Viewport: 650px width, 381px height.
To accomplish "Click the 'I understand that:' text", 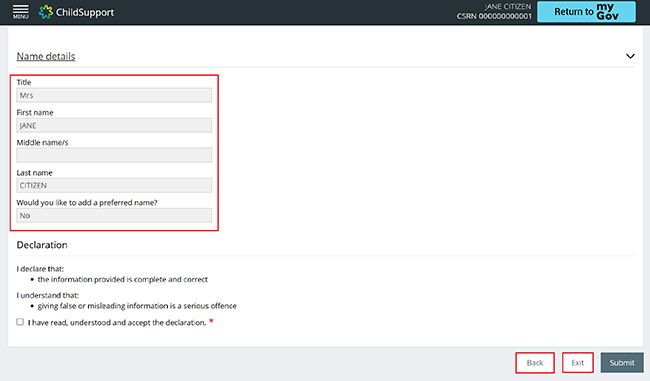I will pyautogui.click(x=48, y=295).
